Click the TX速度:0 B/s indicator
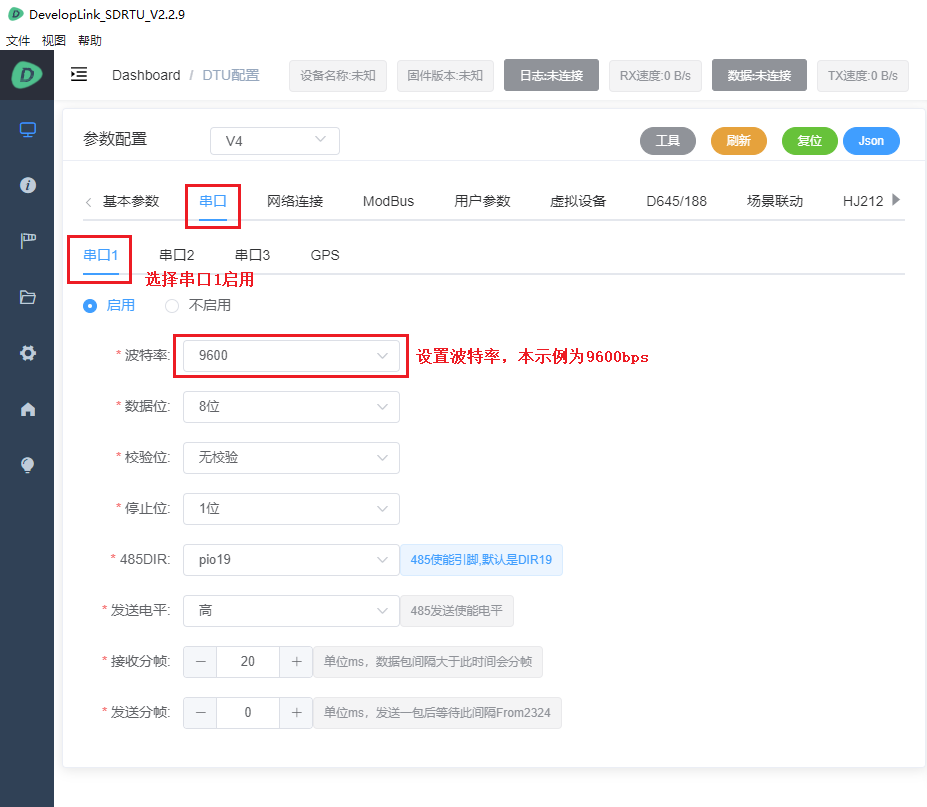 click(x=863, y=75)
